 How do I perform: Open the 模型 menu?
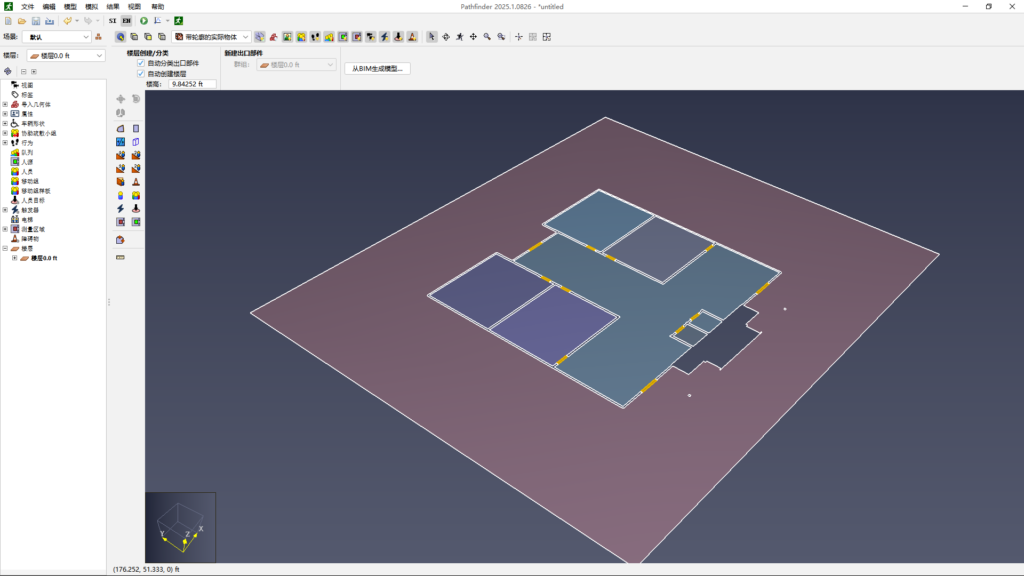(70, 6)
